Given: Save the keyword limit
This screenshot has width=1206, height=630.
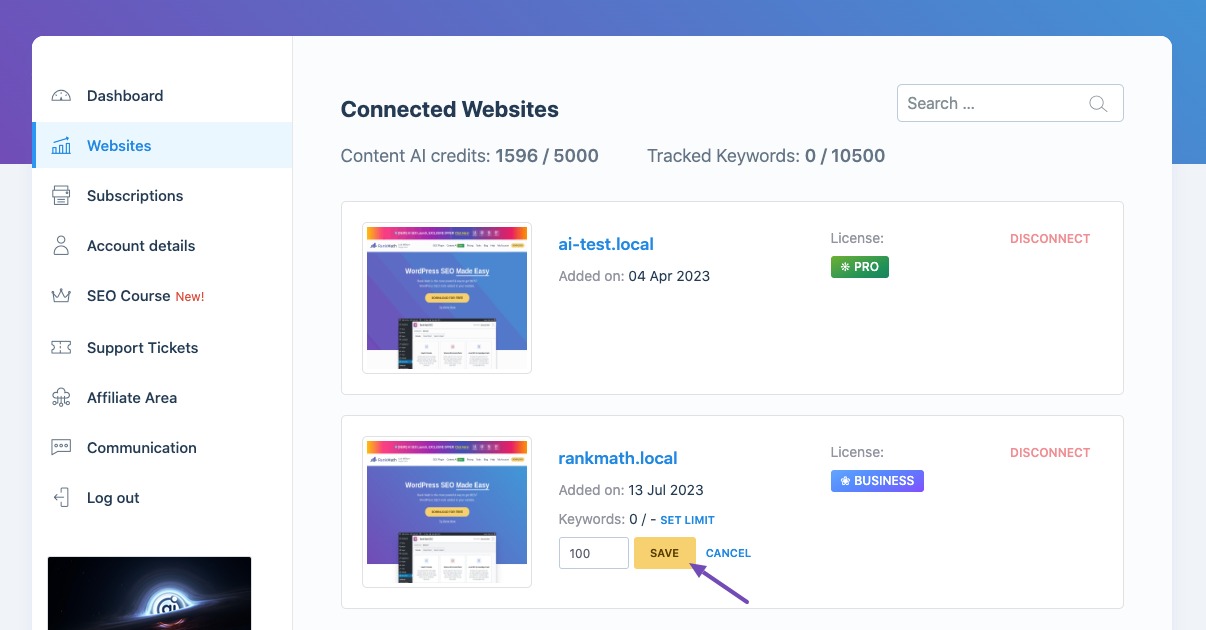Looking at the screenshot, I should click(x=664, y=553).
